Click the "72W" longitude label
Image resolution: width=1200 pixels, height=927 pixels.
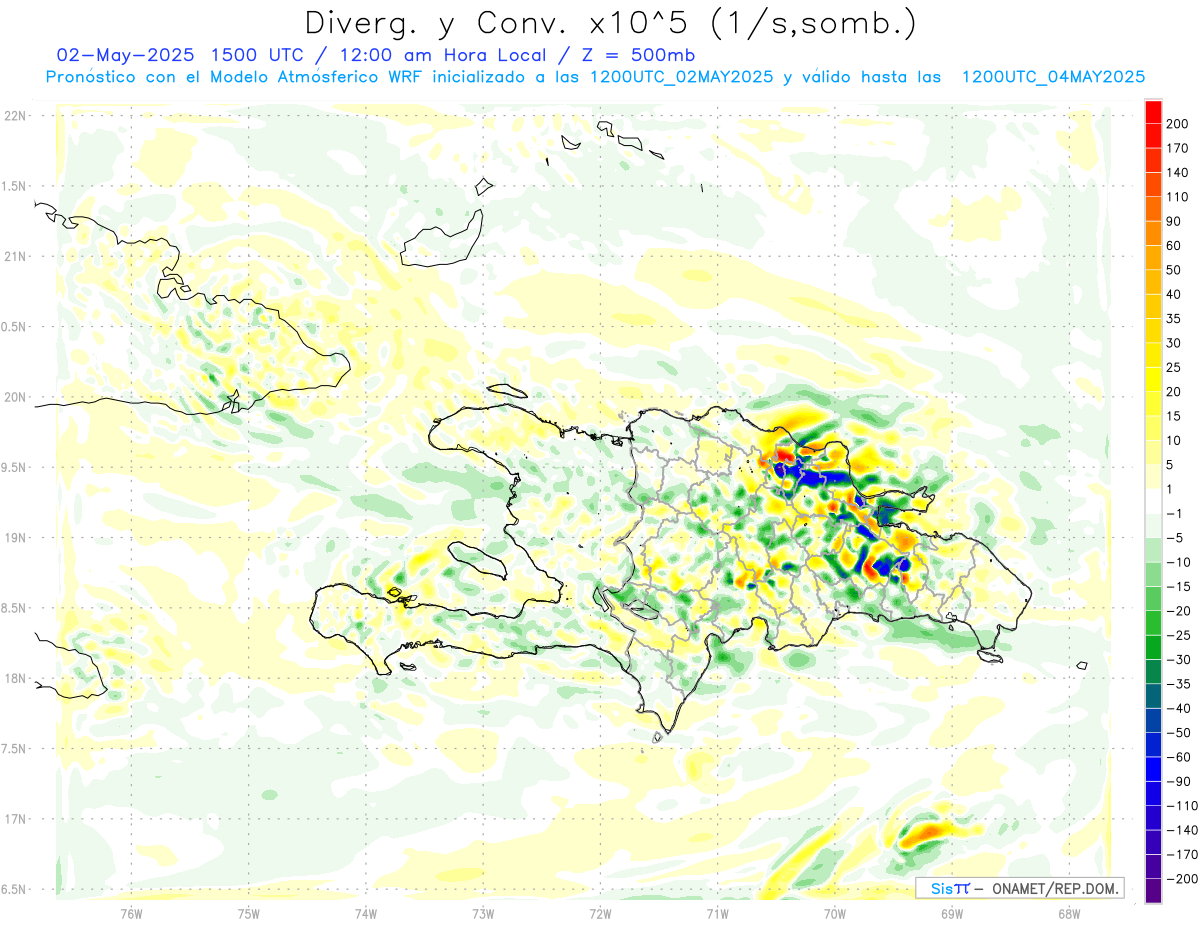click(600, 914)
